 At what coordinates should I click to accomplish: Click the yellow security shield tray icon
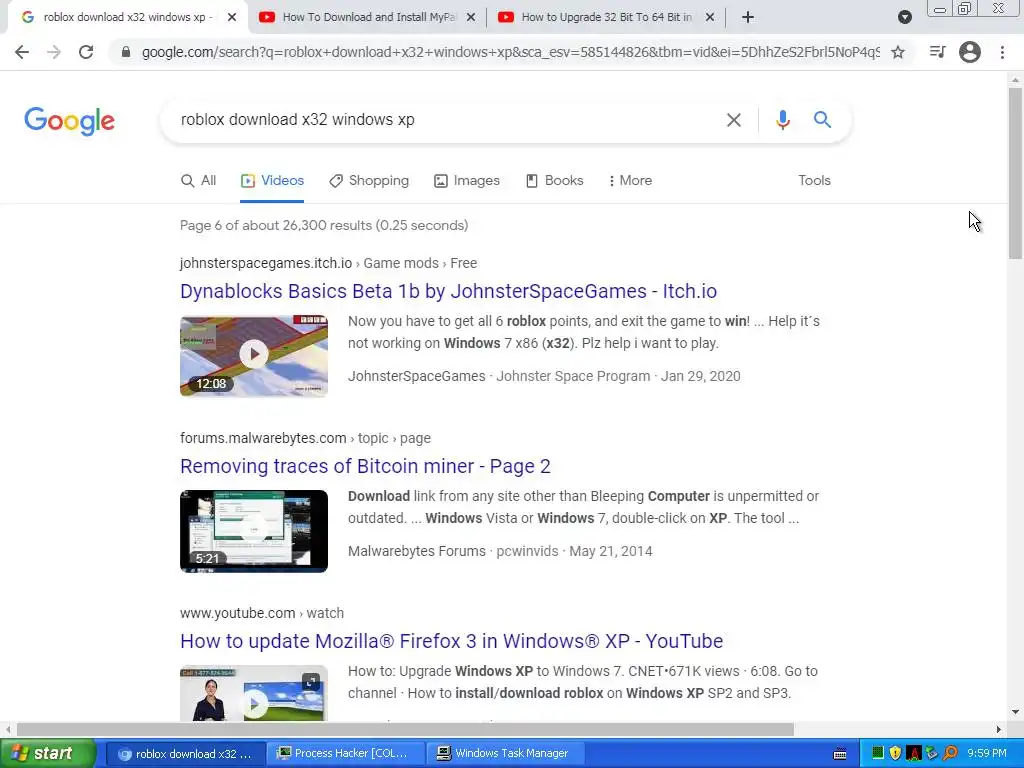[895, 754]
